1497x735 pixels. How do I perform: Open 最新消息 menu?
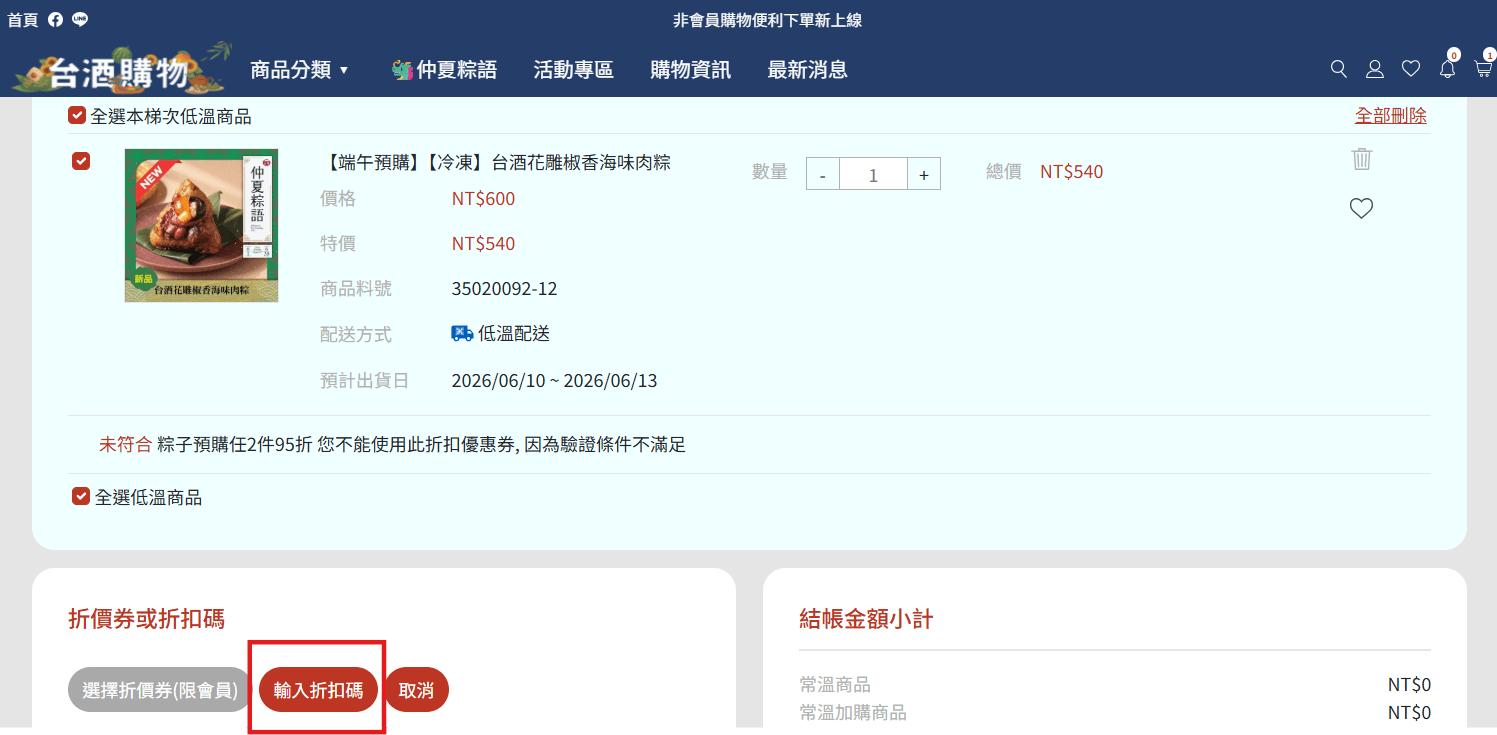click(807, 70)
